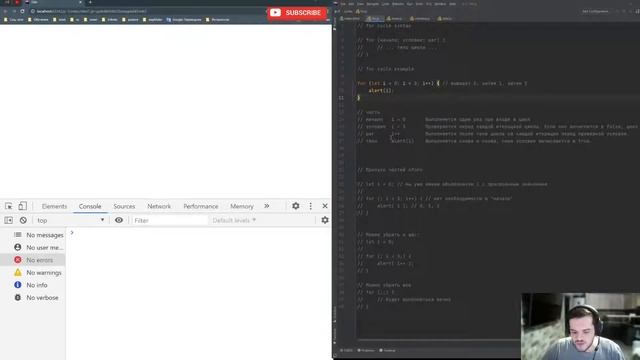Screen dimensions: 640x360
Task: Open the first tool window button in the IDE bottom bar
Action: 346,351
